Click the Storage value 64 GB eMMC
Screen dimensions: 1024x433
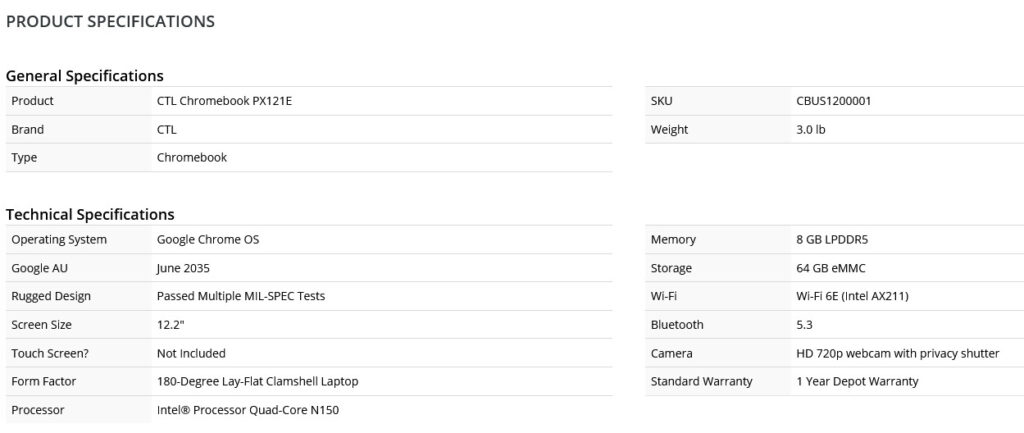(x=831, y=268)
